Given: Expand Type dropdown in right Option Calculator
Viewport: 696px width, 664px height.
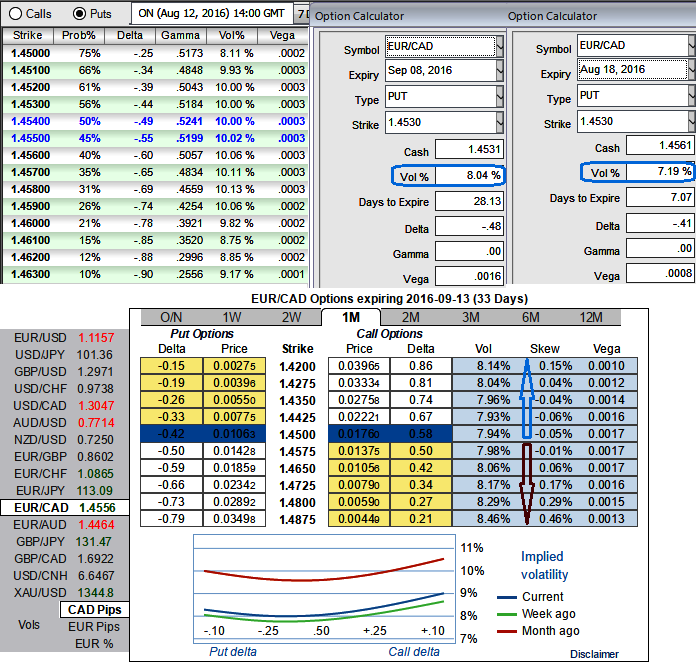Looking at the screenshot, I should point(691,98).
